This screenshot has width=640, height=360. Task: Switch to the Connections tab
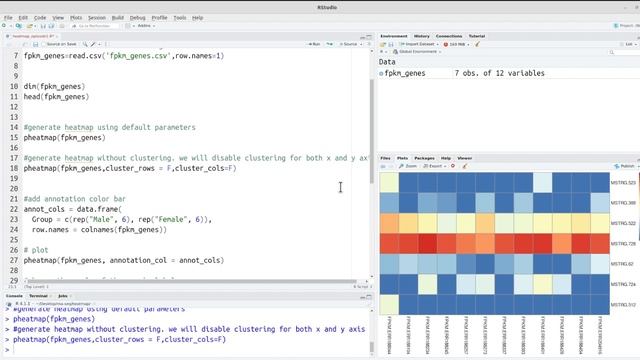point(449,36)
